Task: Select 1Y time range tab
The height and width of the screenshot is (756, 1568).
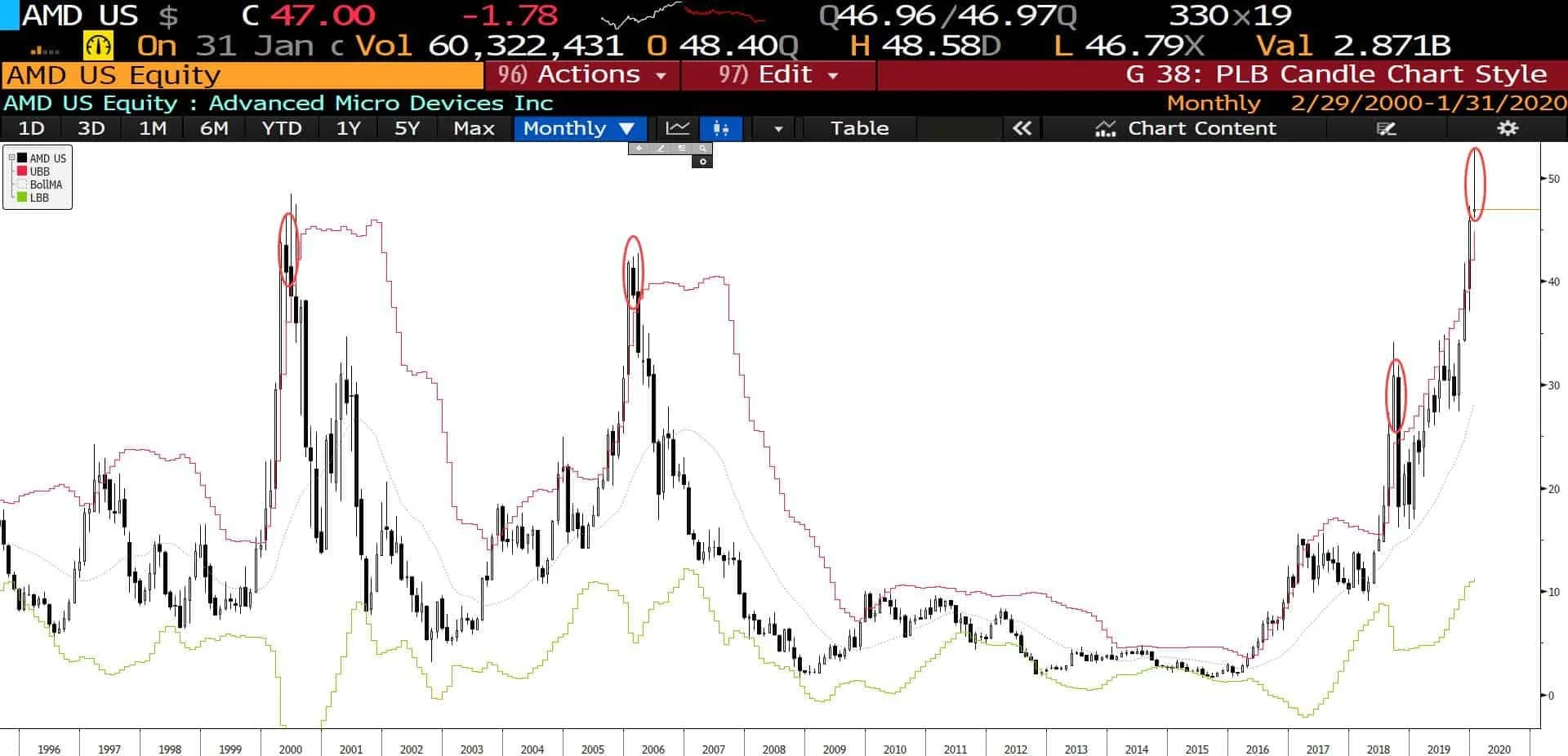Action: [x=349, y=128]
